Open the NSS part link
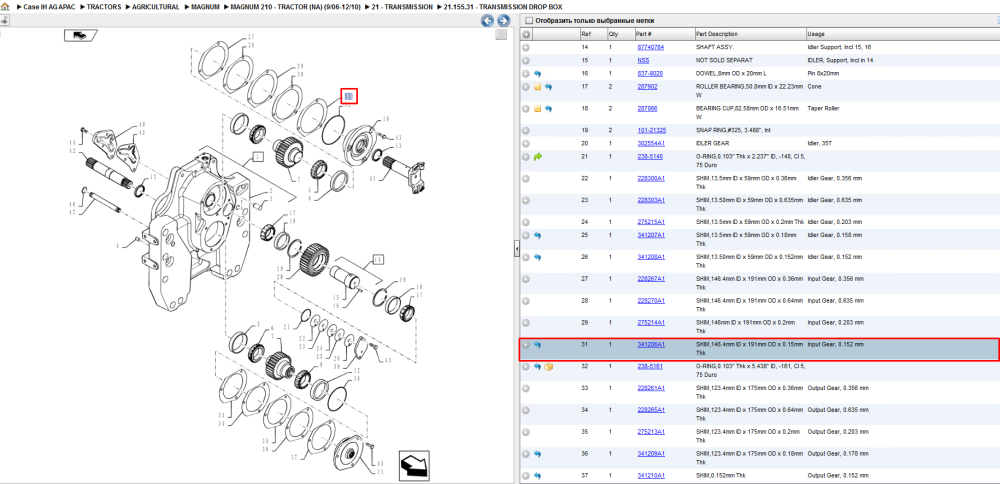The image size is (1000, 484). pos(643,61)
